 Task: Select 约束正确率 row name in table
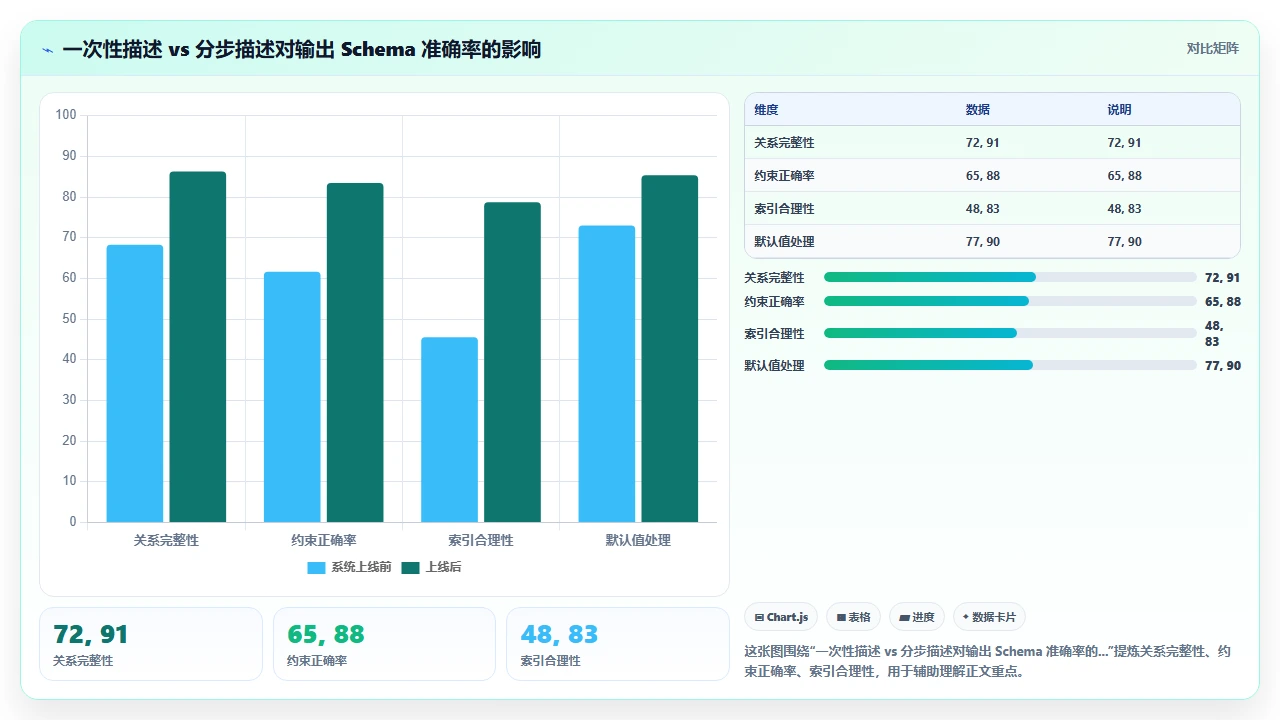(784, 176)
